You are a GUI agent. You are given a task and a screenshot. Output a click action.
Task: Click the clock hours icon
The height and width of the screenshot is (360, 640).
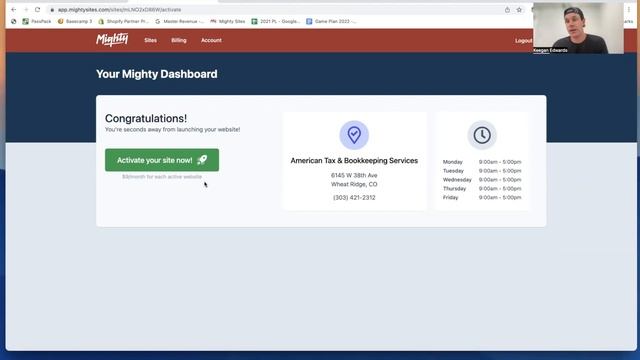click(482, 135)
